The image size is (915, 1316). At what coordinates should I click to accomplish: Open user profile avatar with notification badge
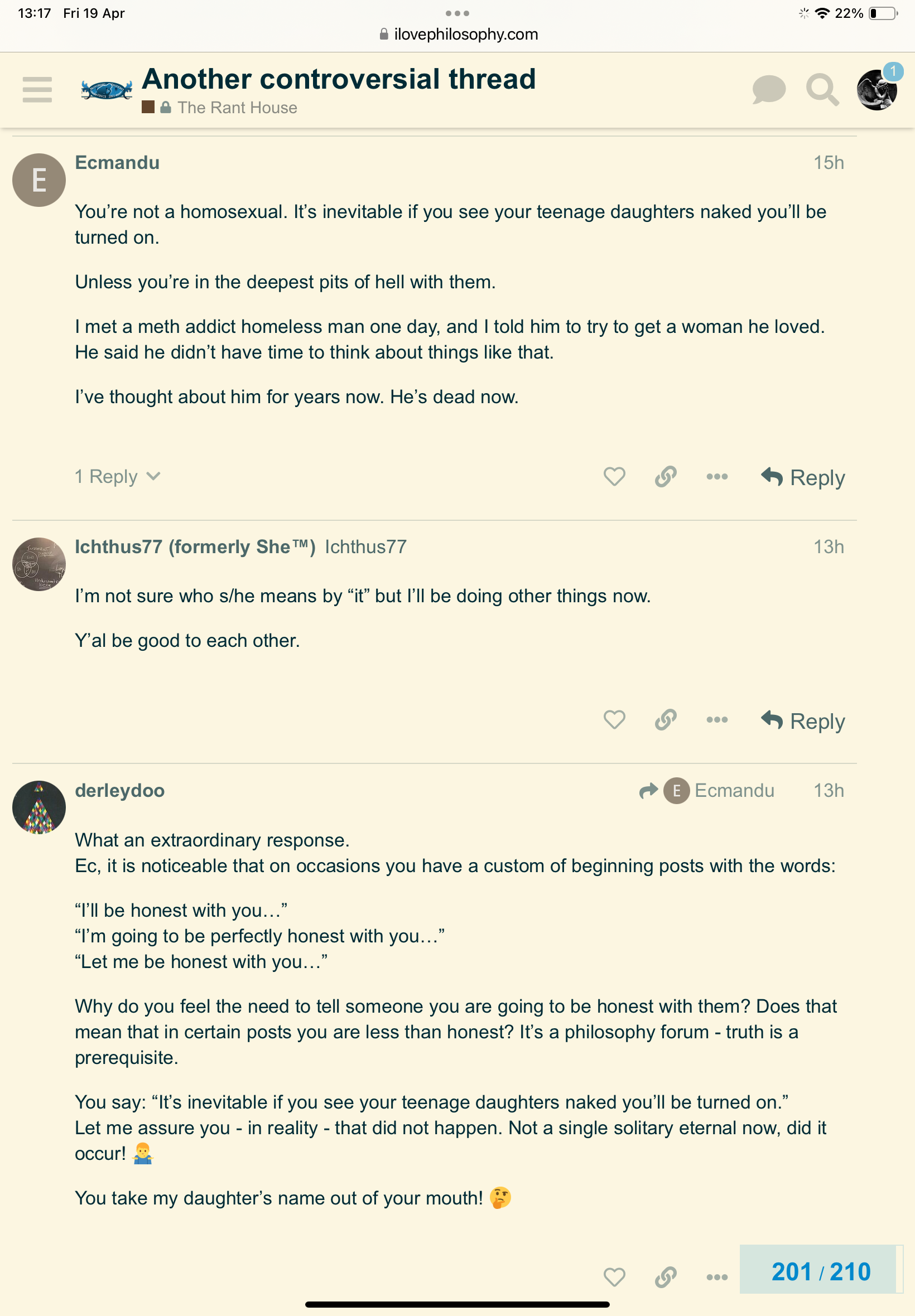(877, 89)
